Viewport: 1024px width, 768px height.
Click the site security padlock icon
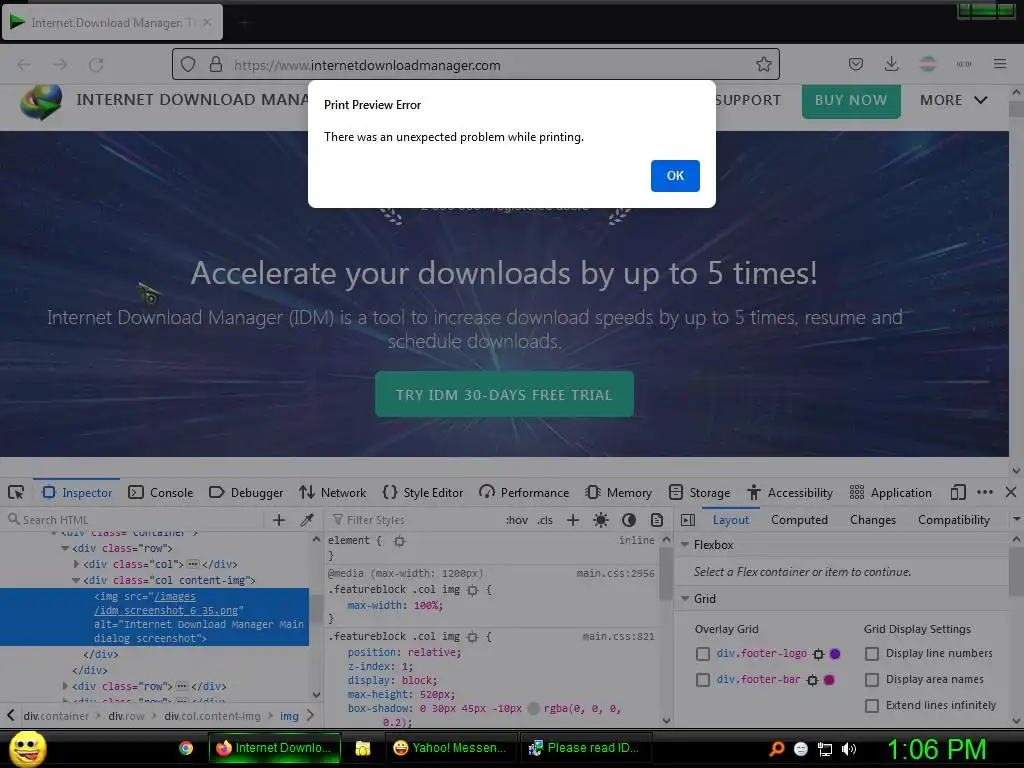[216, 65]
